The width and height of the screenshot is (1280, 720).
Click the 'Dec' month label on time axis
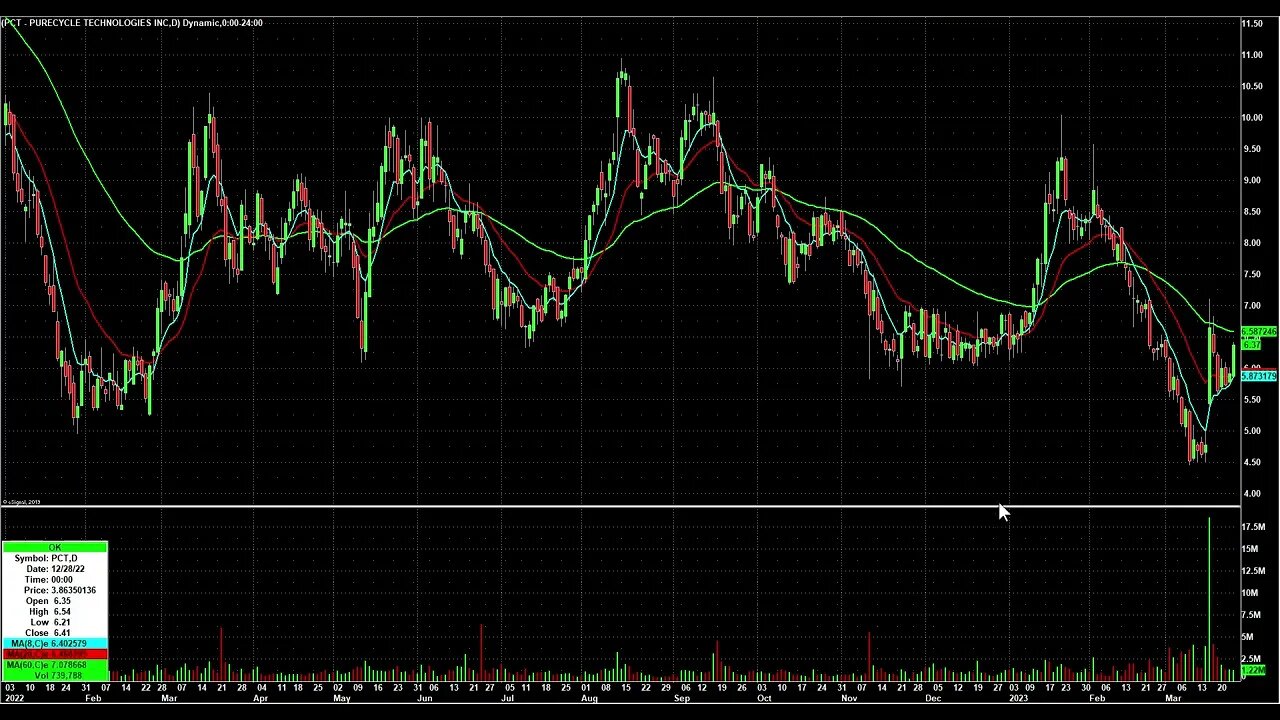click(932, 699)
